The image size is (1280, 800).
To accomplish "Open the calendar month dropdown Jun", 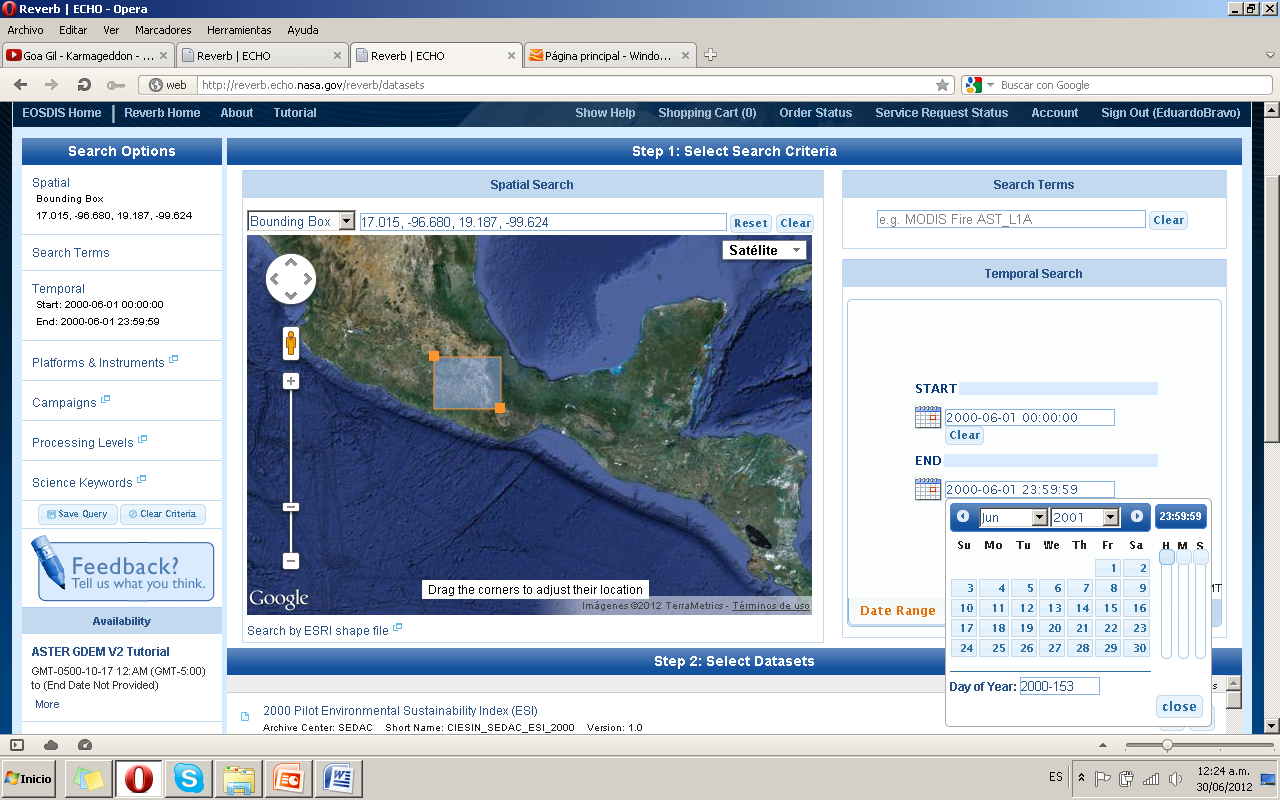I will [x=1013, y=517].
